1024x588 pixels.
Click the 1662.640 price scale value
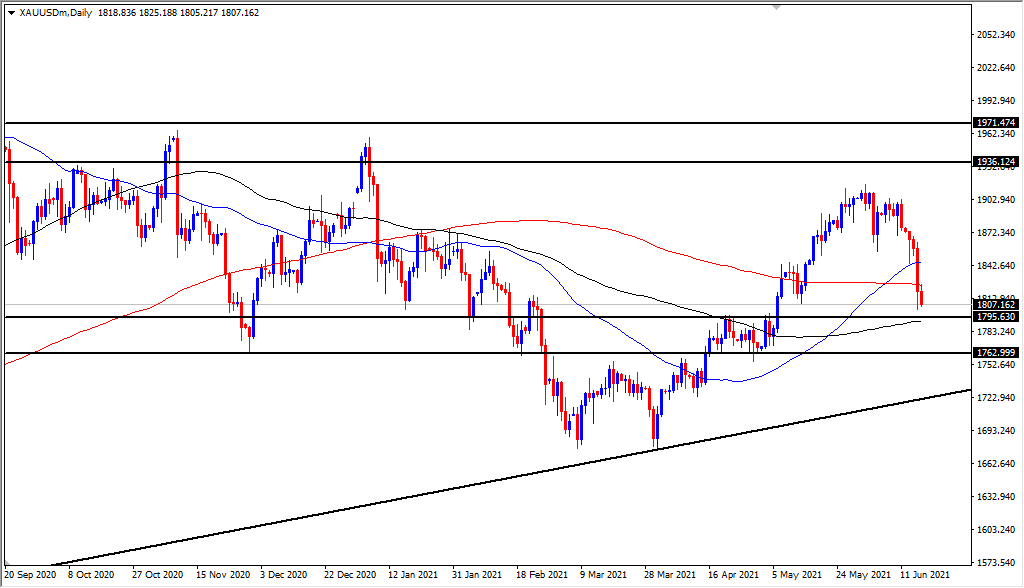coord(996,464)
